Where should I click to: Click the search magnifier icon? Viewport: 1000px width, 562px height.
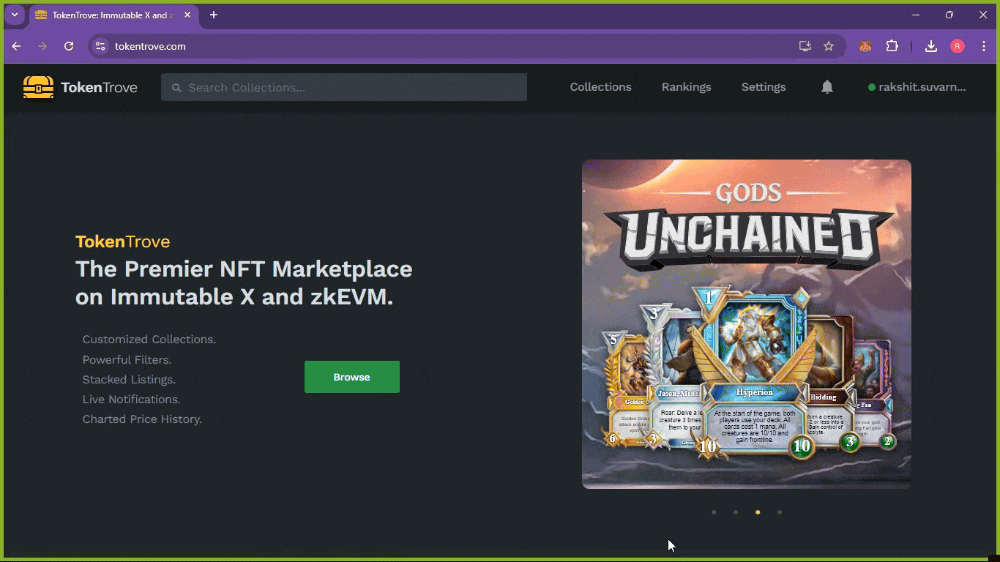177,87
